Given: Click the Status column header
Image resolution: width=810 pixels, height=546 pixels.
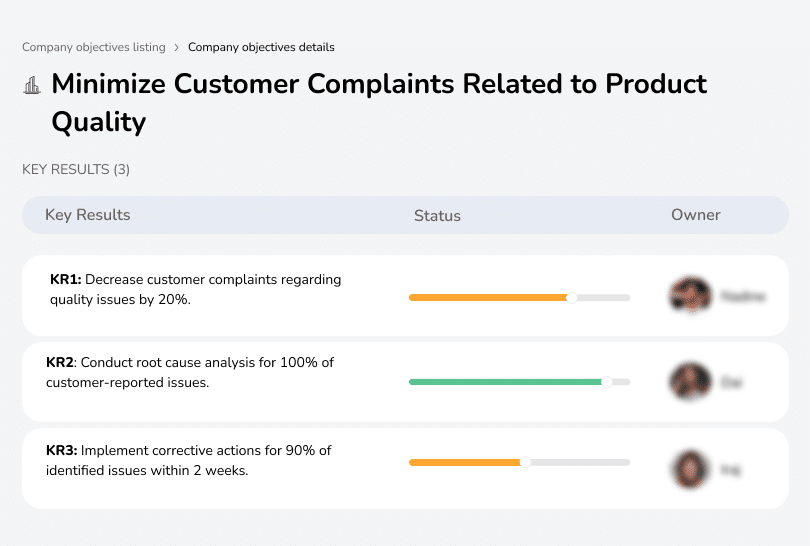Looking at the screenshot, I should pyautogui.click(x=437, y=215).
